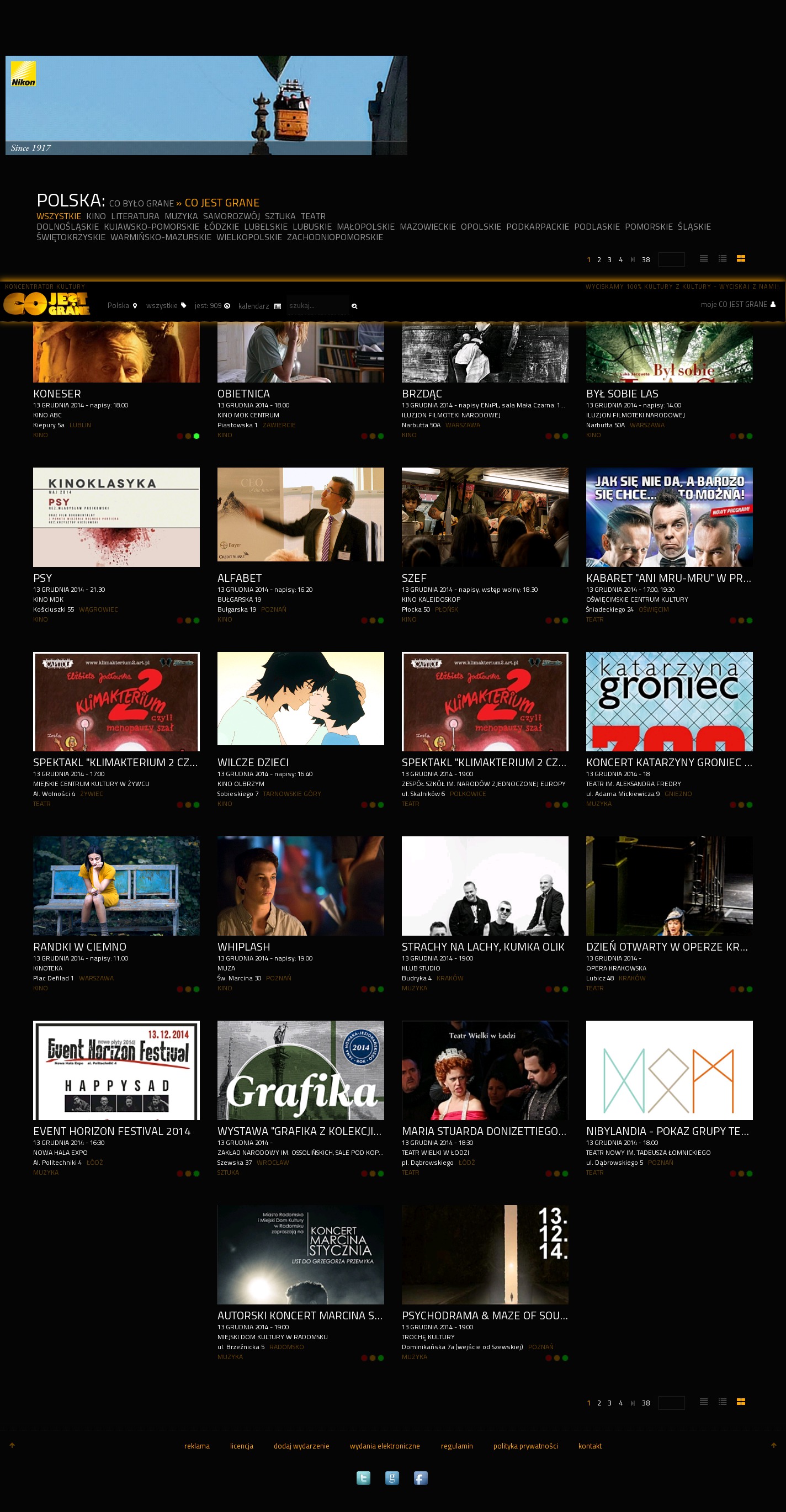Click the green dot on the KONESER card
Image resolution: width=786 pixels, height=1512 pixels.
pyautogui.click(x=197, y=436)
